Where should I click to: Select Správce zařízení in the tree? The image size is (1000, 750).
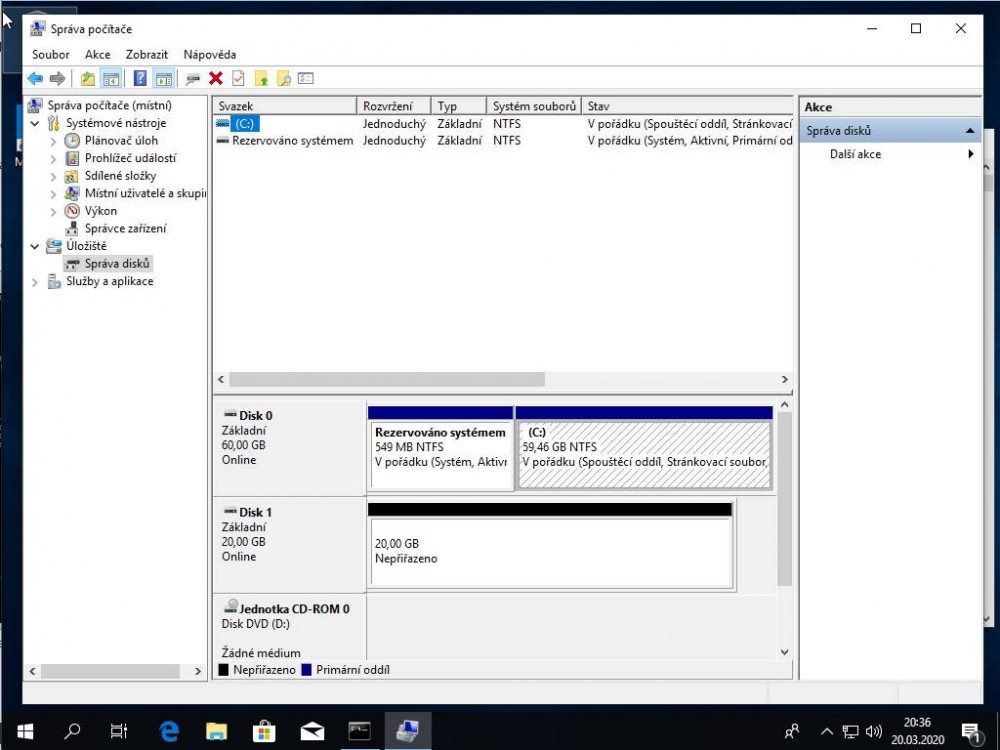pos(125,228)
